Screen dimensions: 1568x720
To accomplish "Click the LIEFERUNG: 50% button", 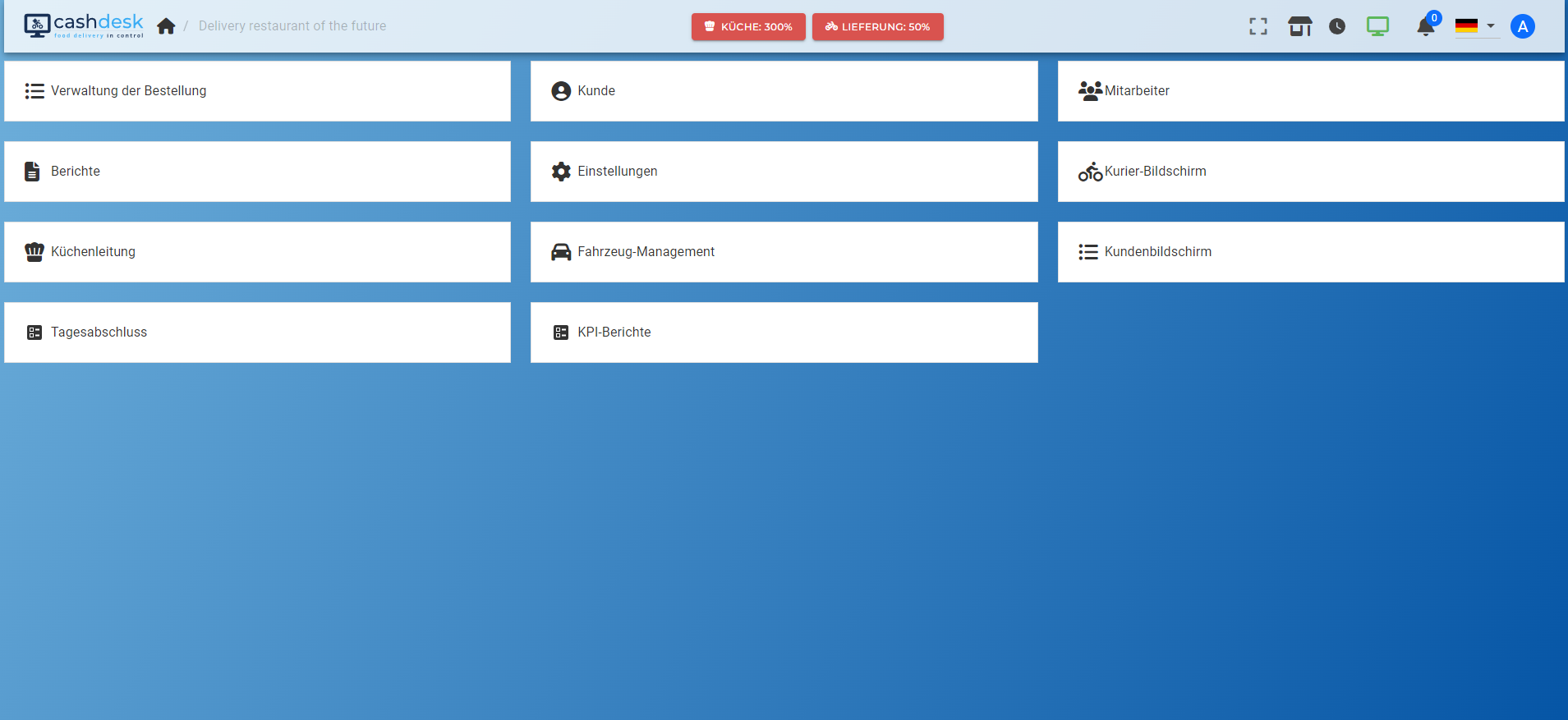I will coord(877,26).
